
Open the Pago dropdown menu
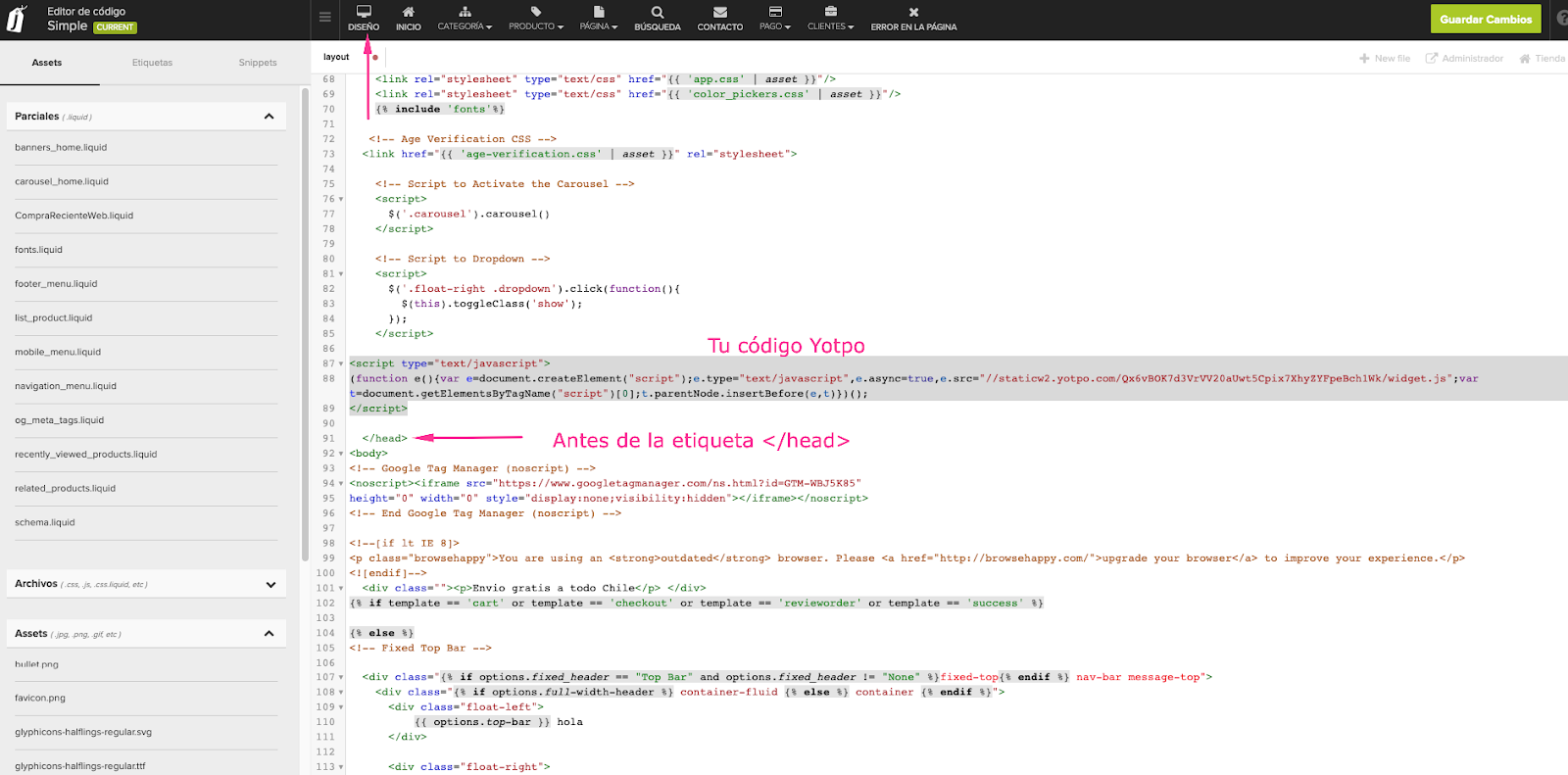775,26
